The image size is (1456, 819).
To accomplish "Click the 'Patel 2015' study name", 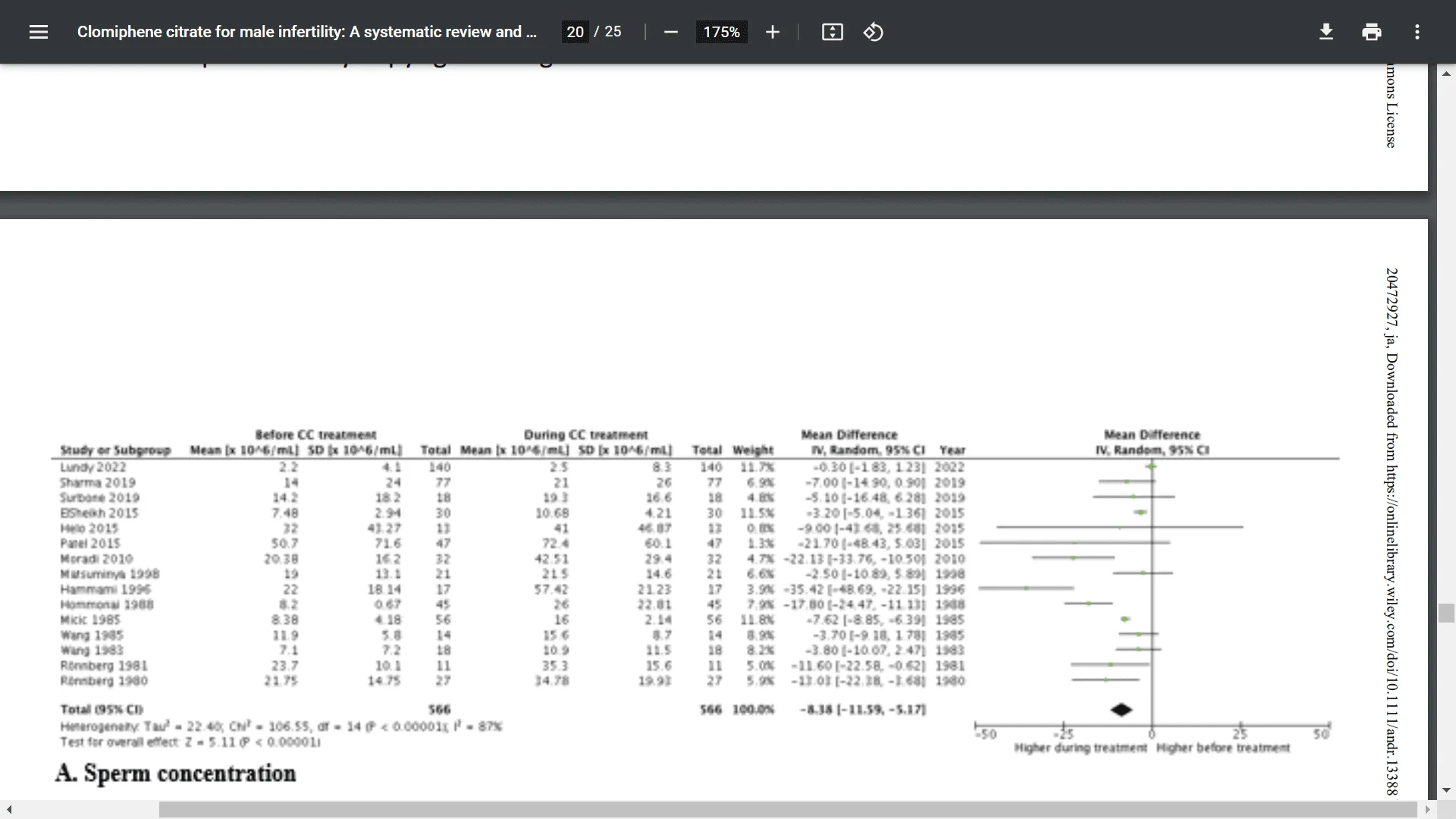I will tap(89, 543).
